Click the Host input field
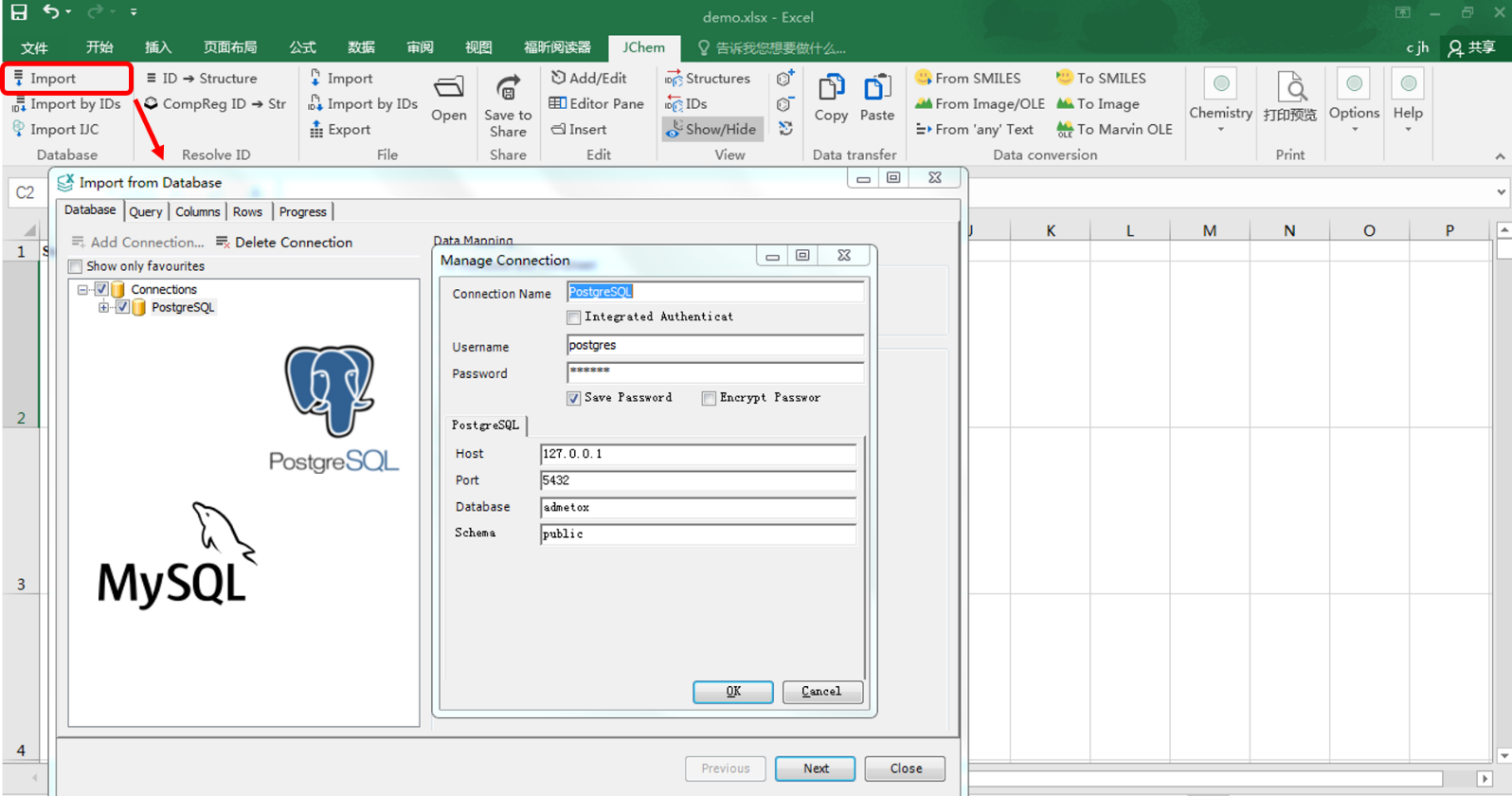The image size is (1512, 796). [698, 454]
